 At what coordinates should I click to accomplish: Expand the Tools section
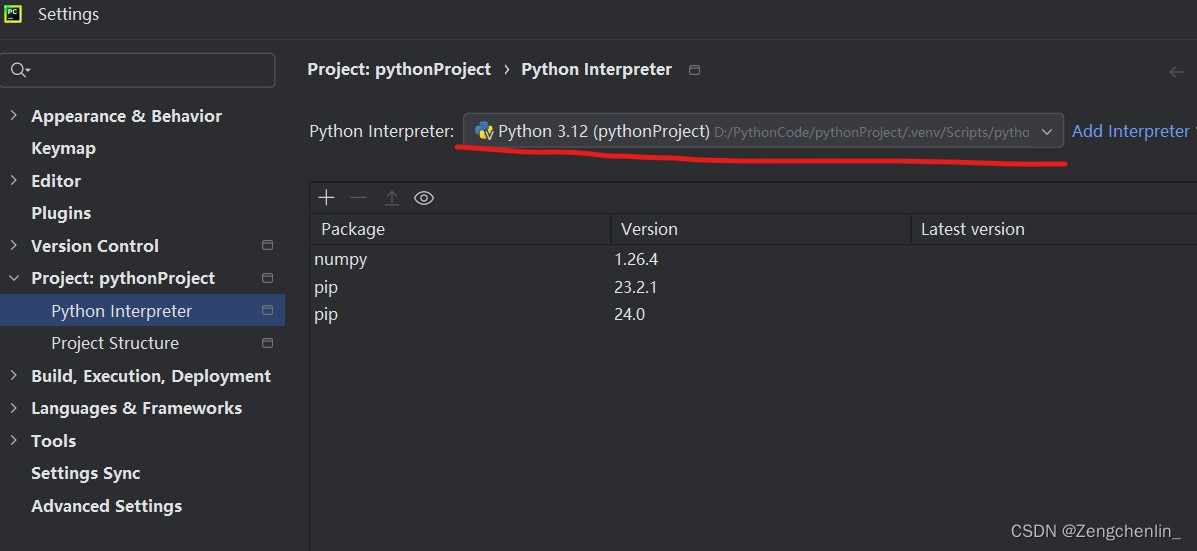point(13,440)
